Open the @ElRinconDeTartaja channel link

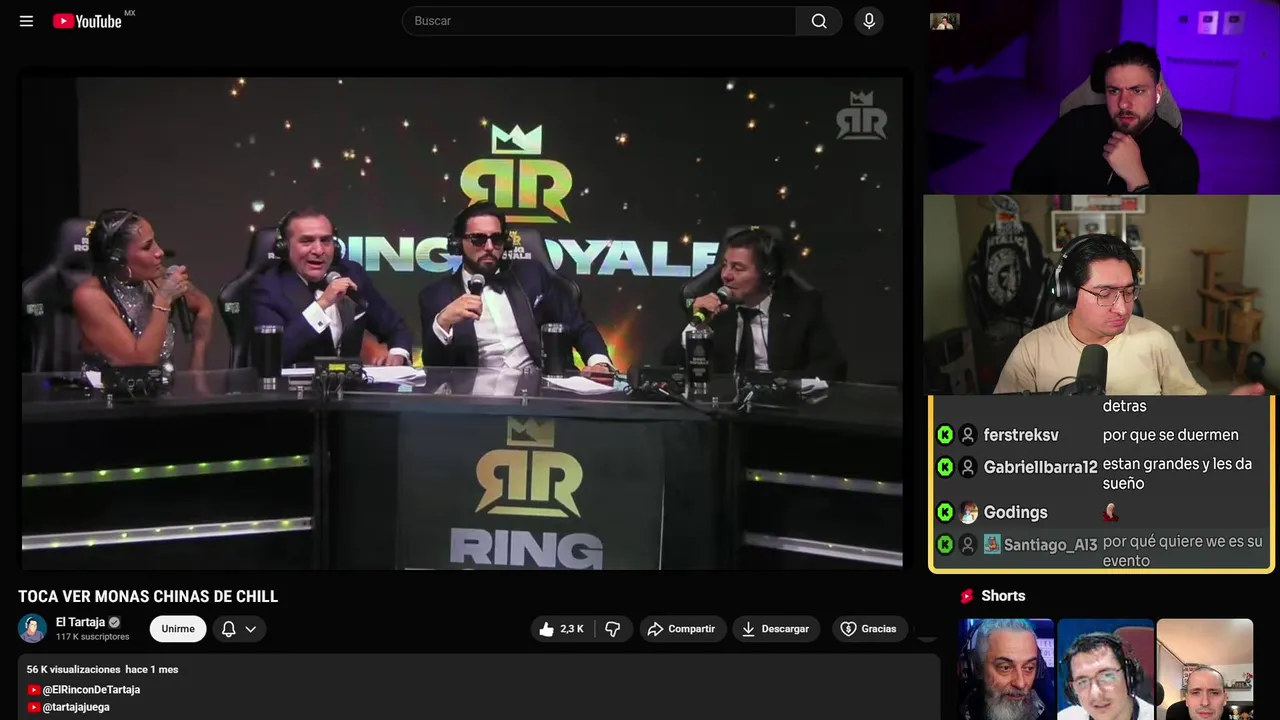click(91, 690)
